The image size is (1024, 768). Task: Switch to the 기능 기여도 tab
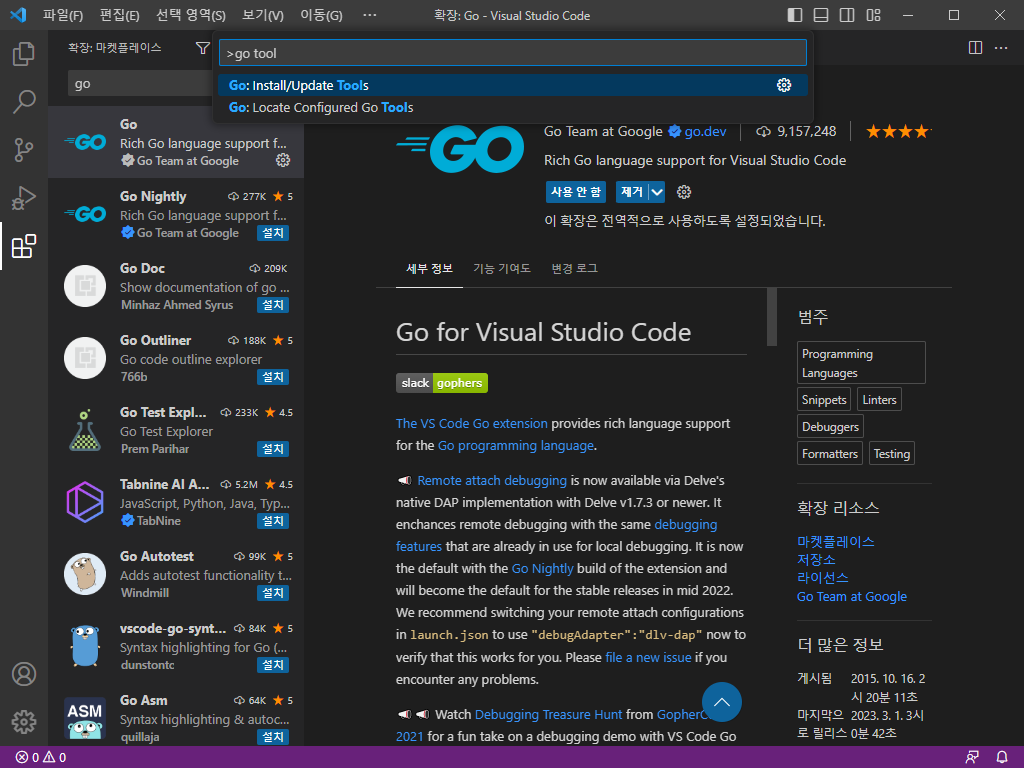(503, 268)
